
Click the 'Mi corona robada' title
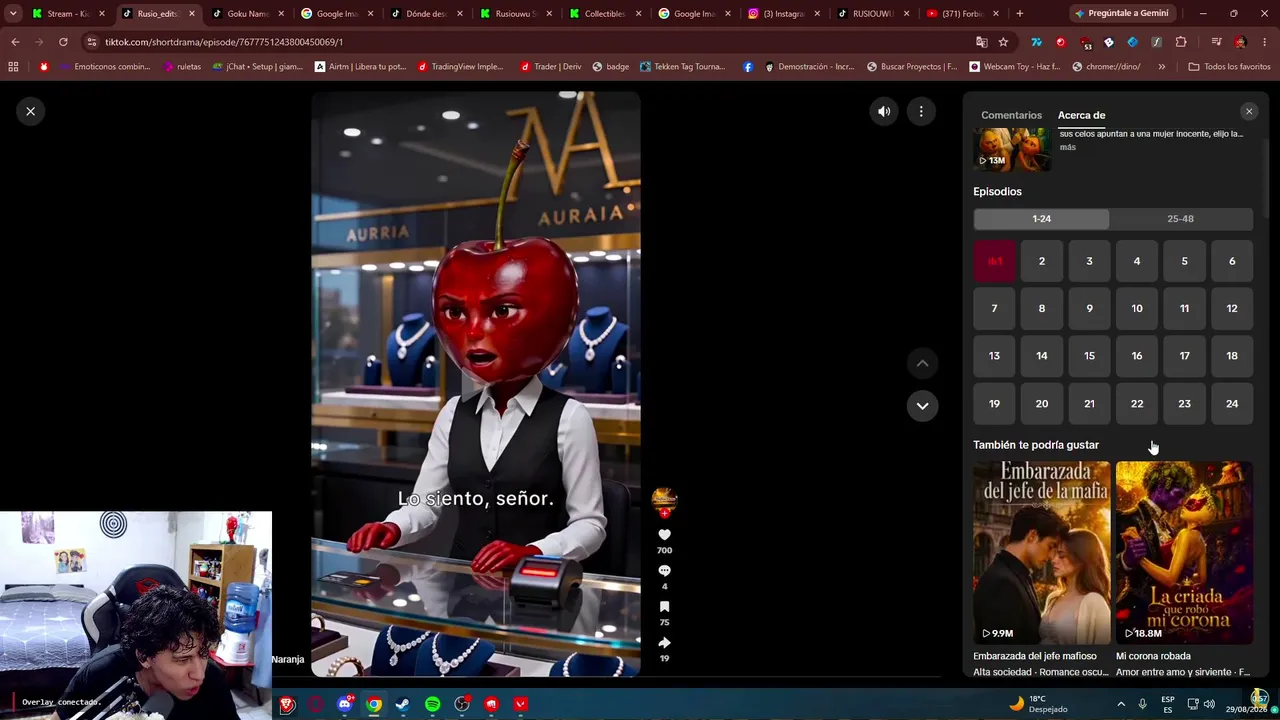click(x=1153, y=656)
